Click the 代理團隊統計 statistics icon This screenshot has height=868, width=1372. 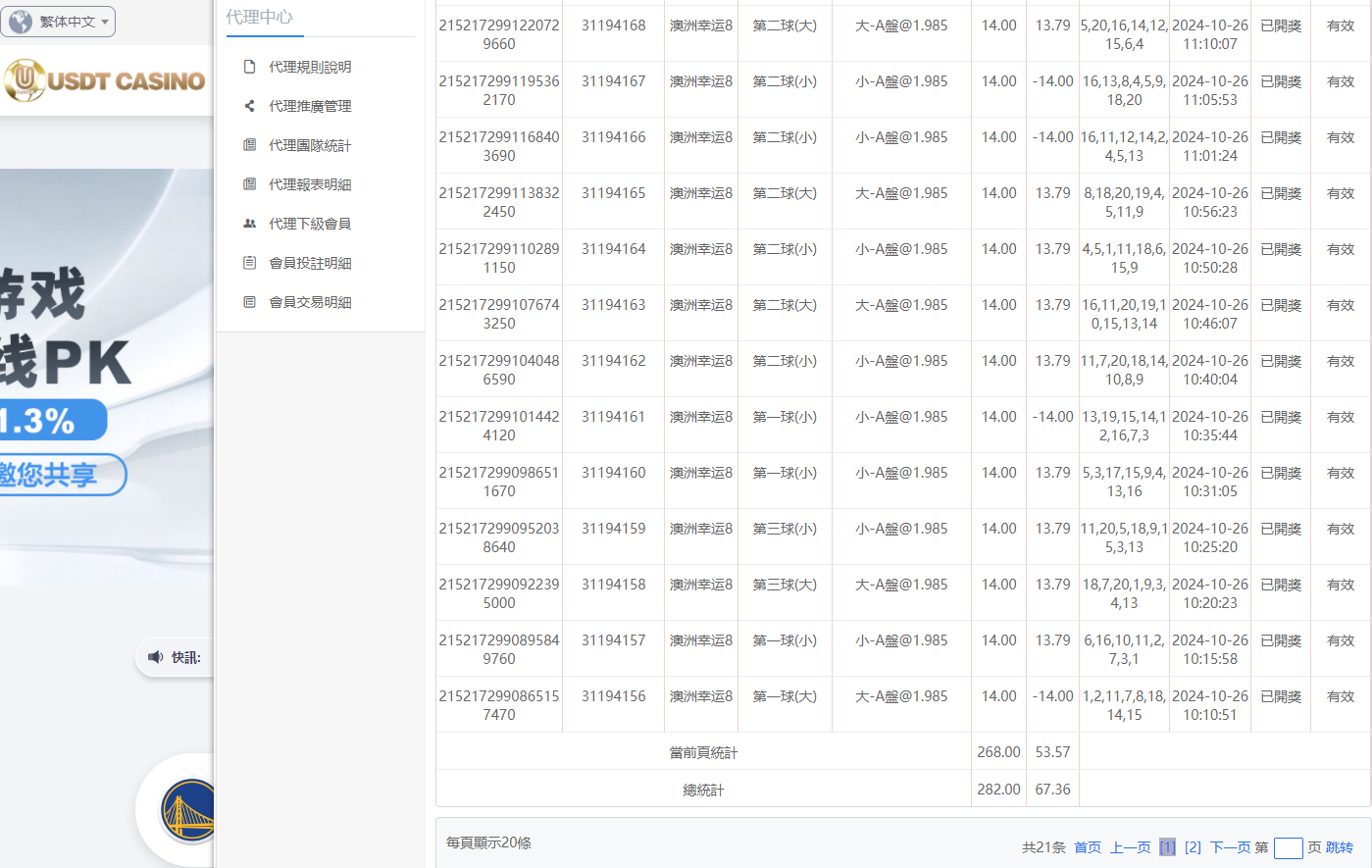[x=250, y=145]
